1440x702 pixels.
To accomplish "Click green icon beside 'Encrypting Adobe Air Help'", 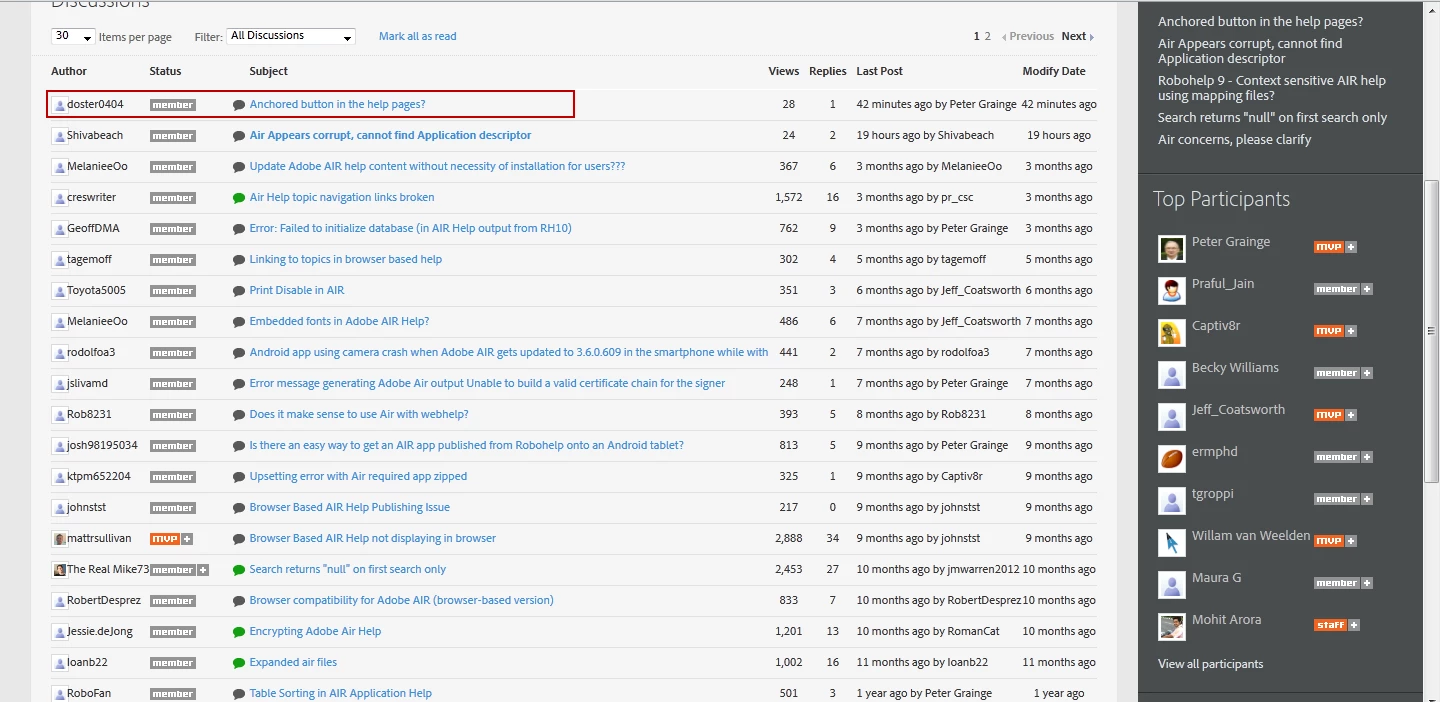I will click(x=239, y=632).
